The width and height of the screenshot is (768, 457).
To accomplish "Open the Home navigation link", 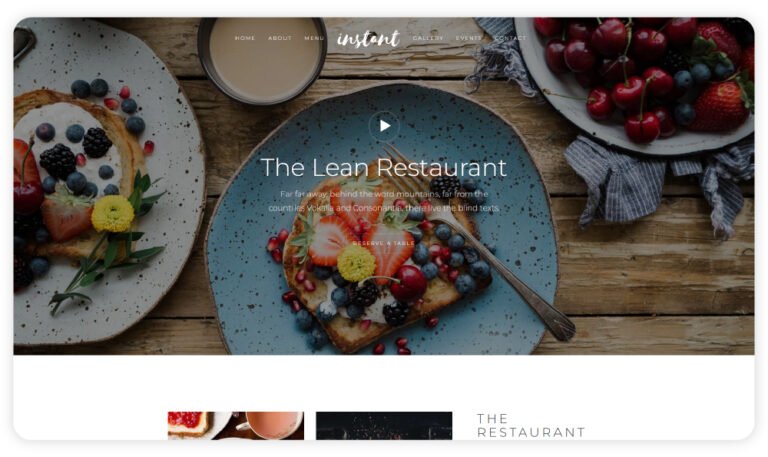I will click(245, 38).
